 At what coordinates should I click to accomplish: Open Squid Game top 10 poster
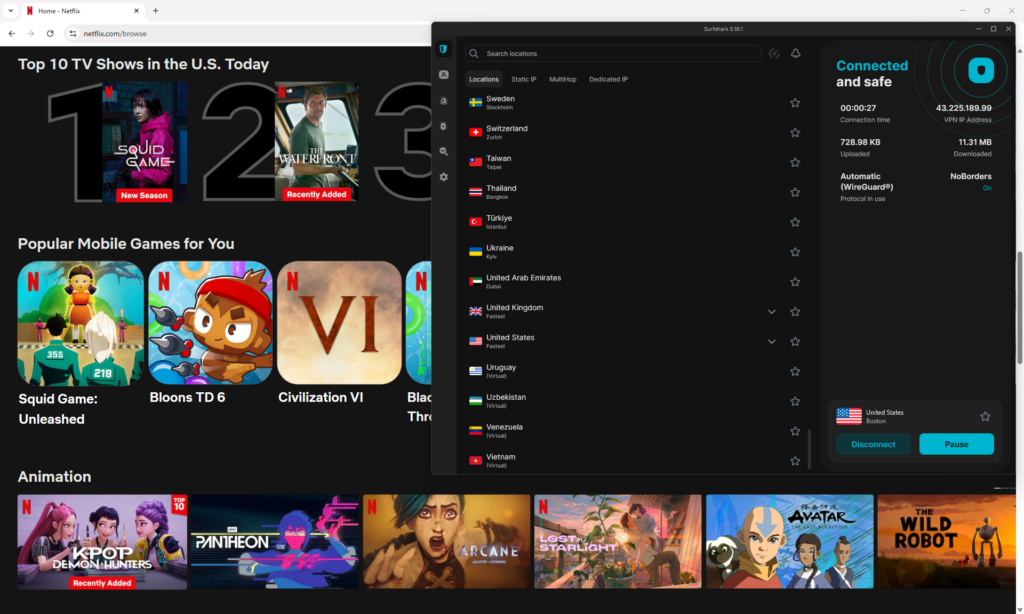pyautogui.click(x=144, y=142)
